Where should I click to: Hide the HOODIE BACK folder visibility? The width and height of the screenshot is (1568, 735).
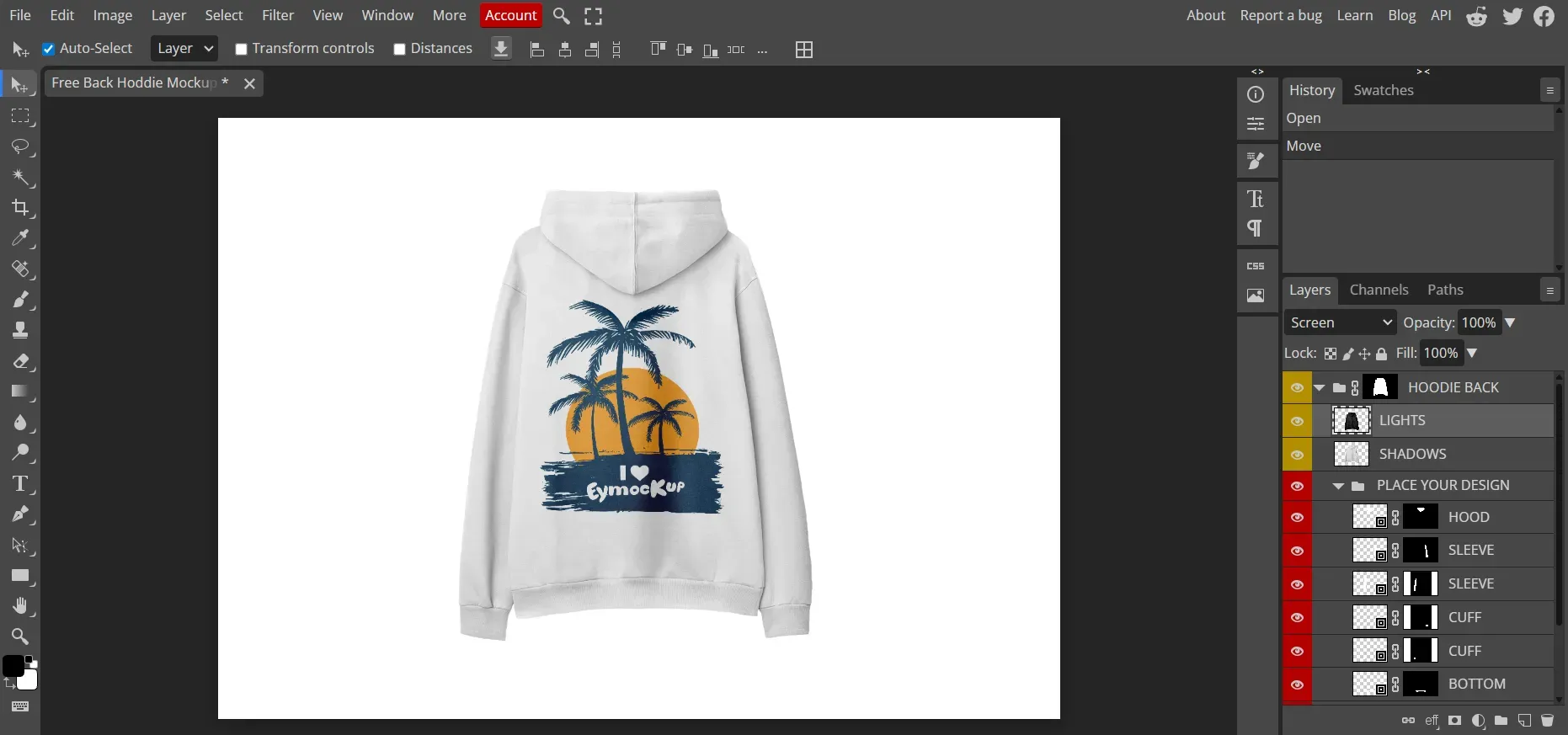[1297, 388]
